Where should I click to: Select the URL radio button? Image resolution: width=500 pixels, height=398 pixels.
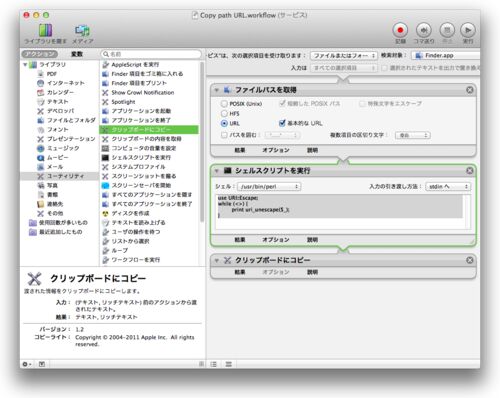pyautogui.click(x=224, y=123)
